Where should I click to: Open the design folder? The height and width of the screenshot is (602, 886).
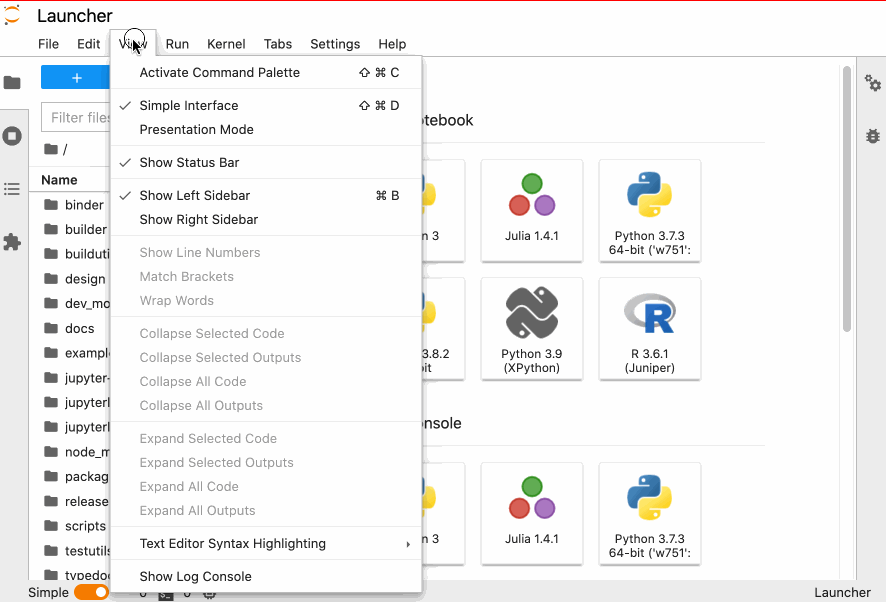click(71, 279)
